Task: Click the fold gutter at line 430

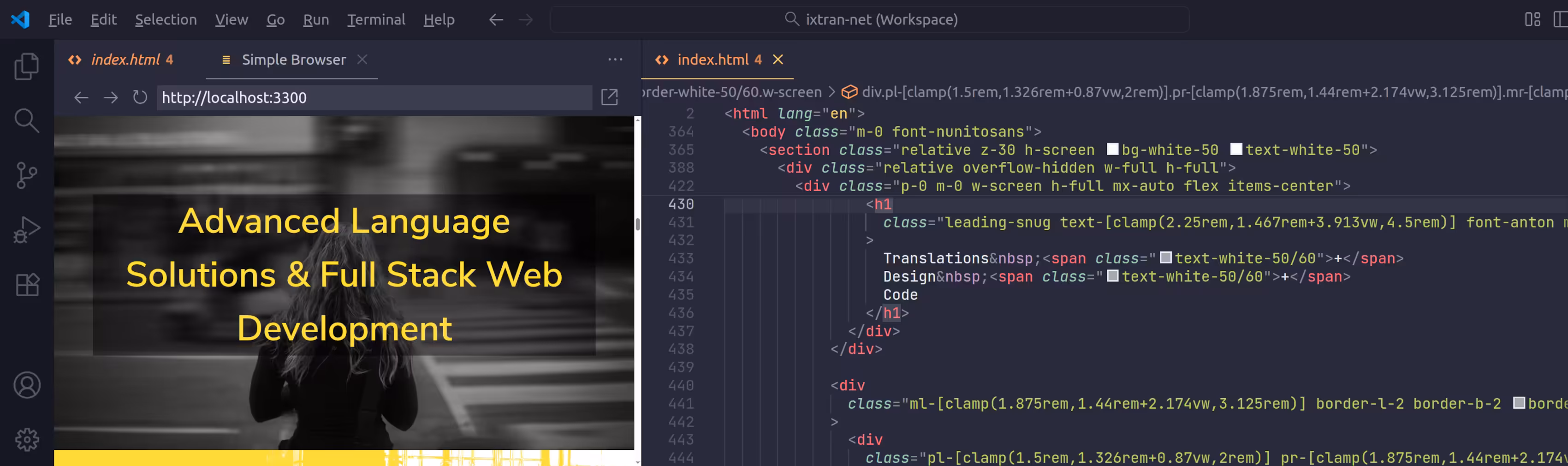Action: [x=708, y=204]
